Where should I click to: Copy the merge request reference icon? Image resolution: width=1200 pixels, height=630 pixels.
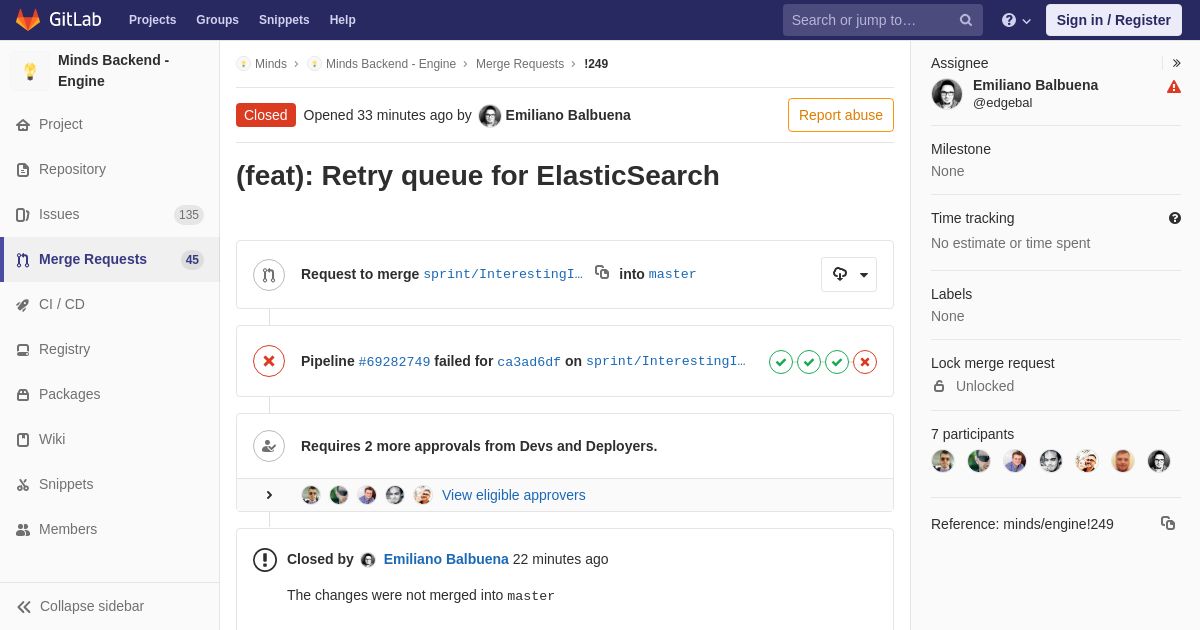coord(1168,523)
